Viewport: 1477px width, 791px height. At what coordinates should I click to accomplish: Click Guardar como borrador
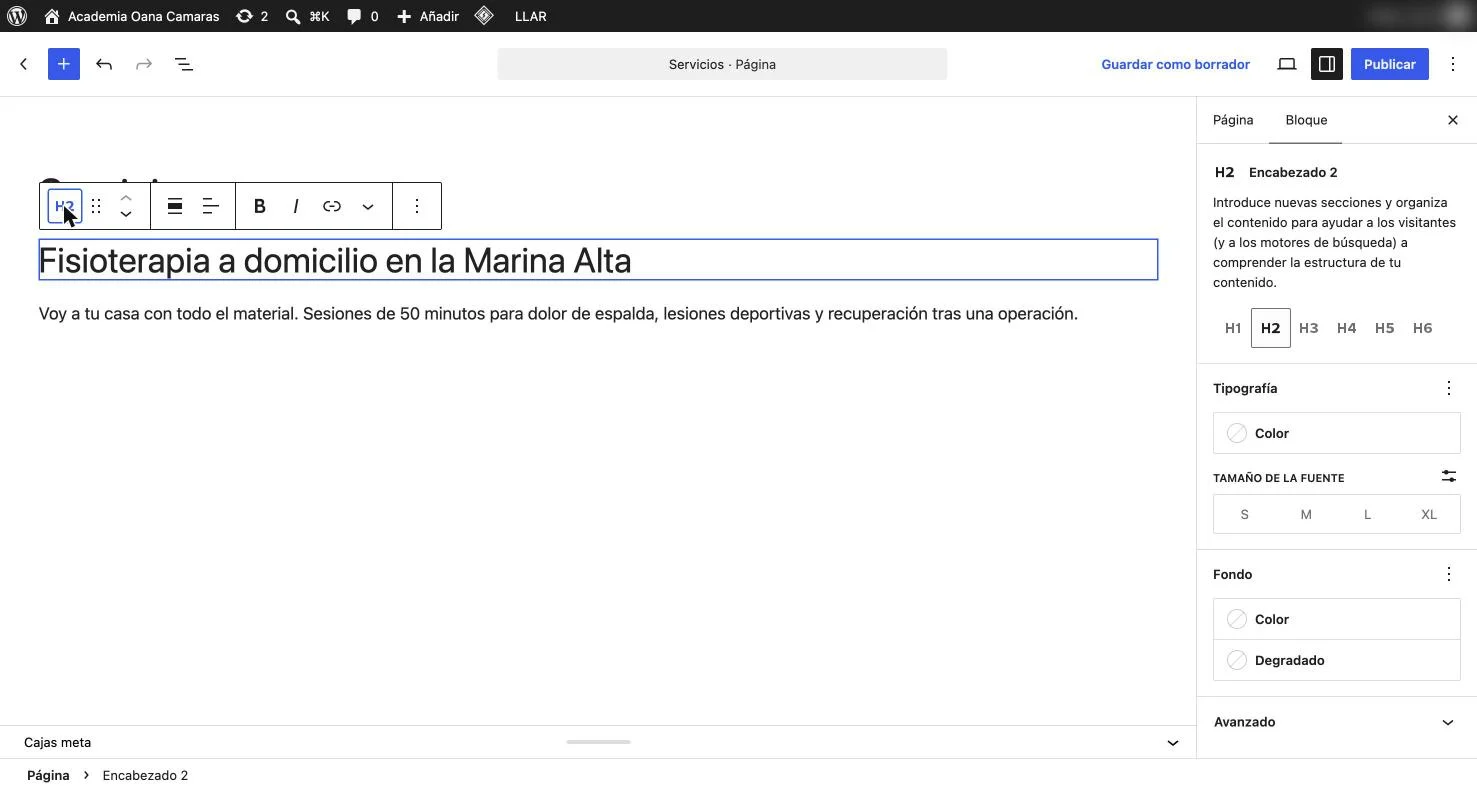(x=1176, y=64)
